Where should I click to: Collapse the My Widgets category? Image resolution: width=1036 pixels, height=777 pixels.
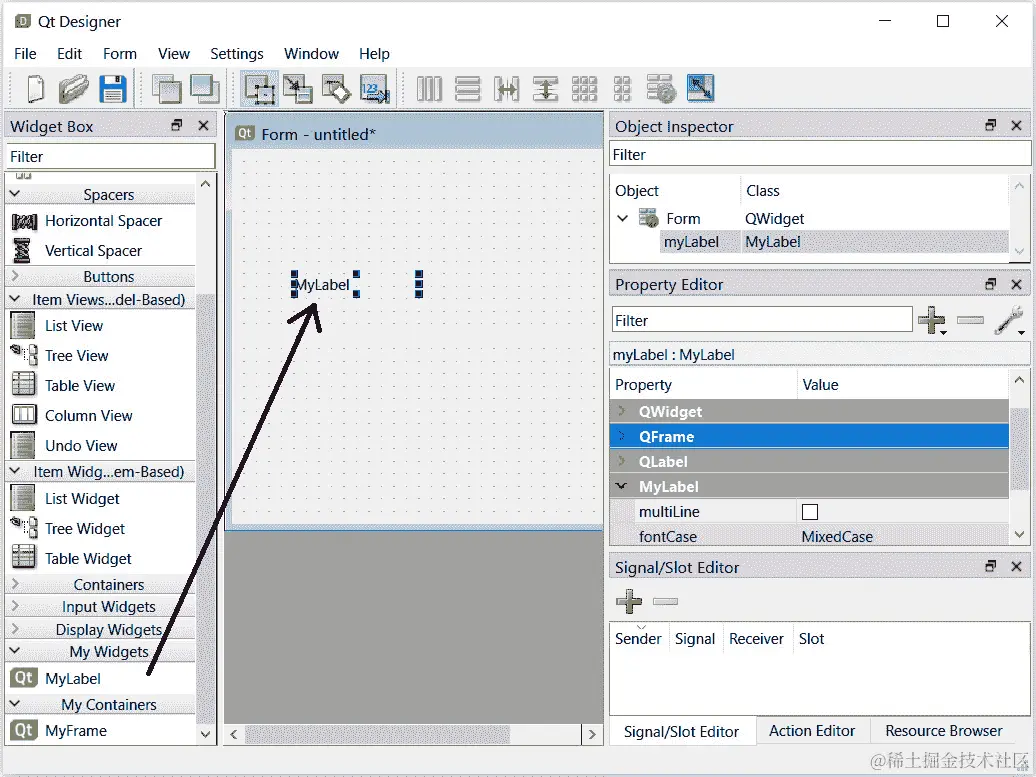pyautogui.click(x=15, y=651)
